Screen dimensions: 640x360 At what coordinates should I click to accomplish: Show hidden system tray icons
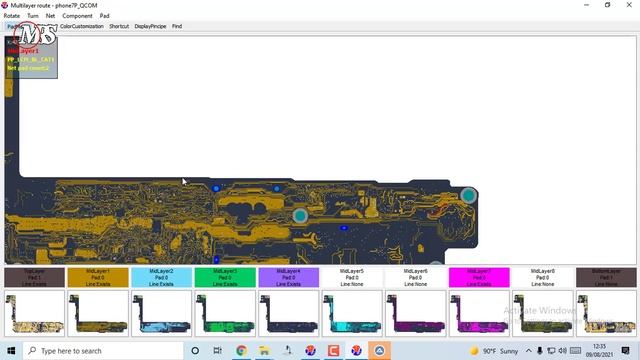pos(529,351)
